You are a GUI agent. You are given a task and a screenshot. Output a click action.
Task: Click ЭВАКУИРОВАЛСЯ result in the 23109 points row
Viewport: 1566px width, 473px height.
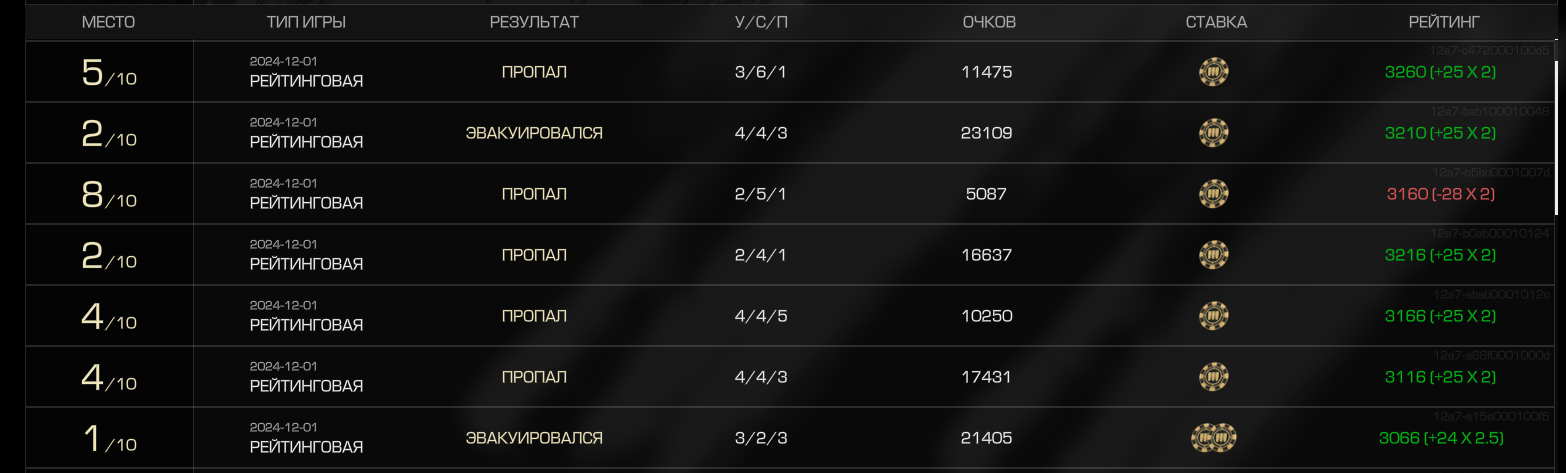(534, 133)
